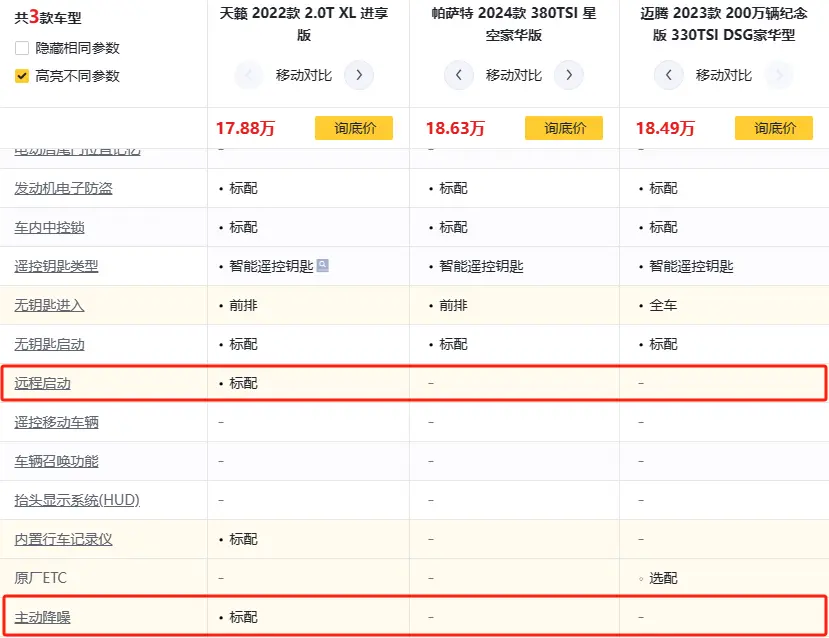Open the 内置行车记录仪 parameter link
Viewport: 829px width, 638px height.
pos(63,539)
